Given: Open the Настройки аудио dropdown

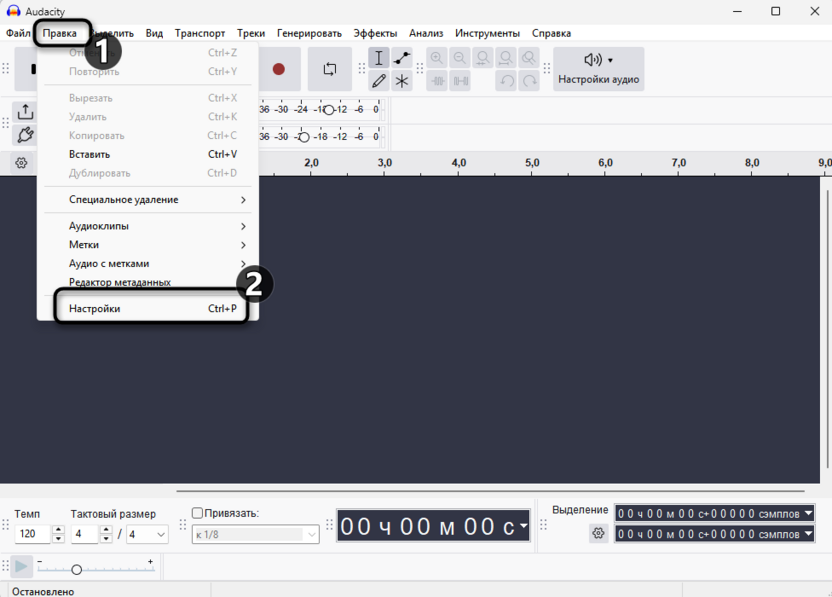Looking at the screenshot, I should pos(599,69).
